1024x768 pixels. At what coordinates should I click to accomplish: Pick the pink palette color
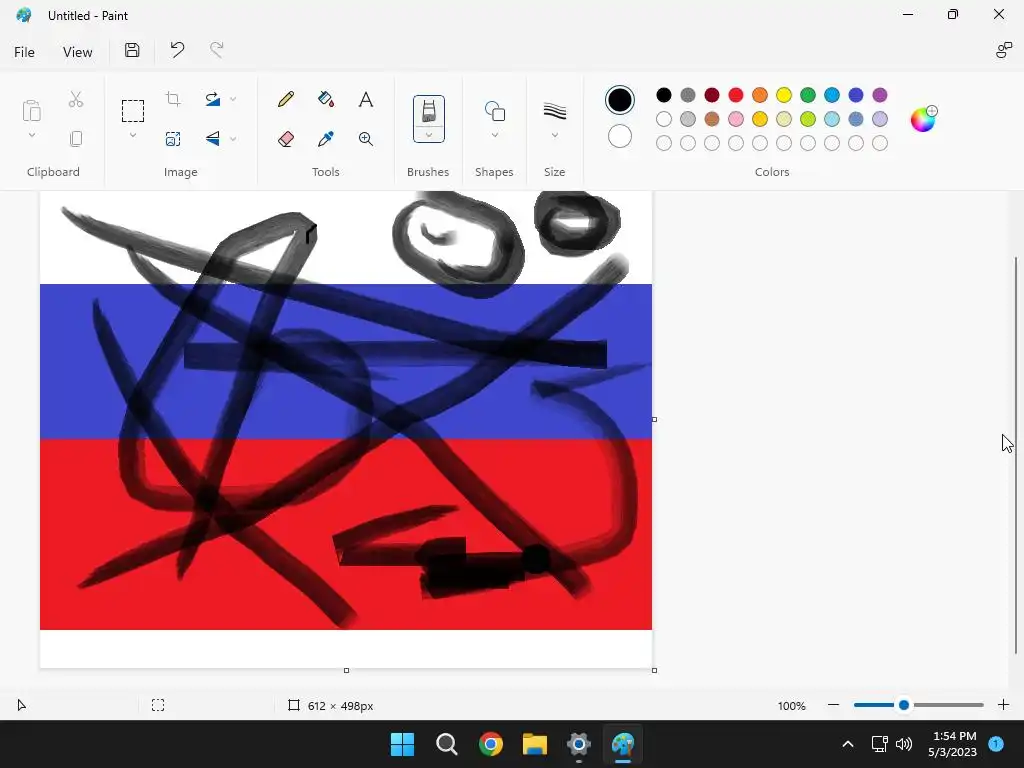click(x=735, y=119)
